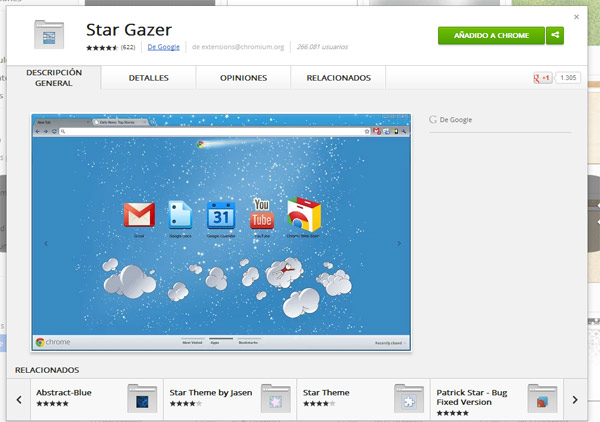Click the (622) ratings count

(128, 47)
